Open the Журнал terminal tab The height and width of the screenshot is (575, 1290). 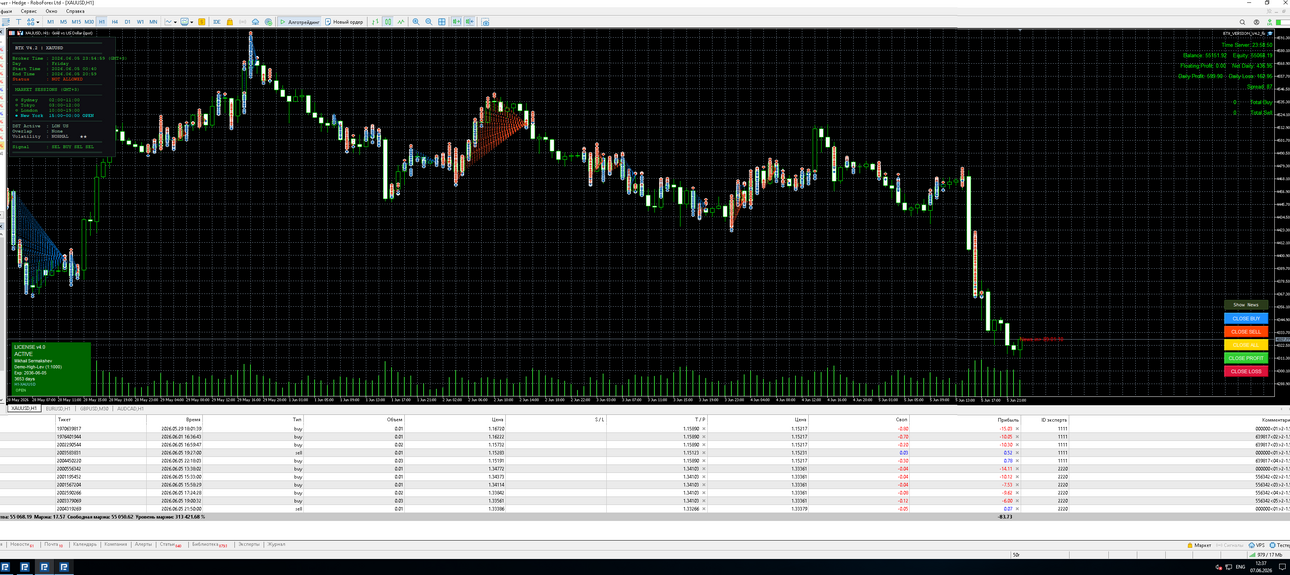[276, 544]
